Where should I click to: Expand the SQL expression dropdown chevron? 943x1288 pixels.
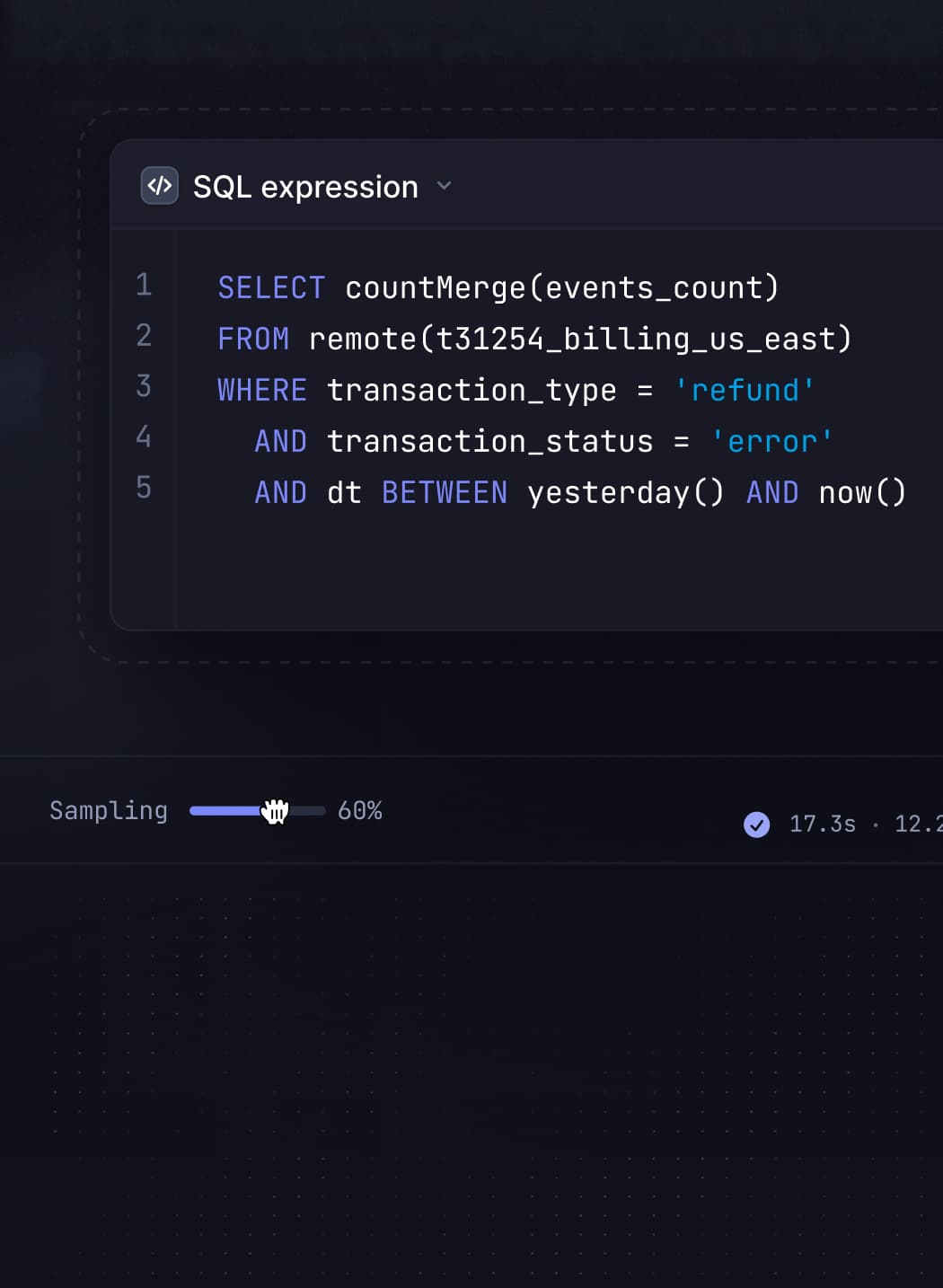click(x=444, y=186)
